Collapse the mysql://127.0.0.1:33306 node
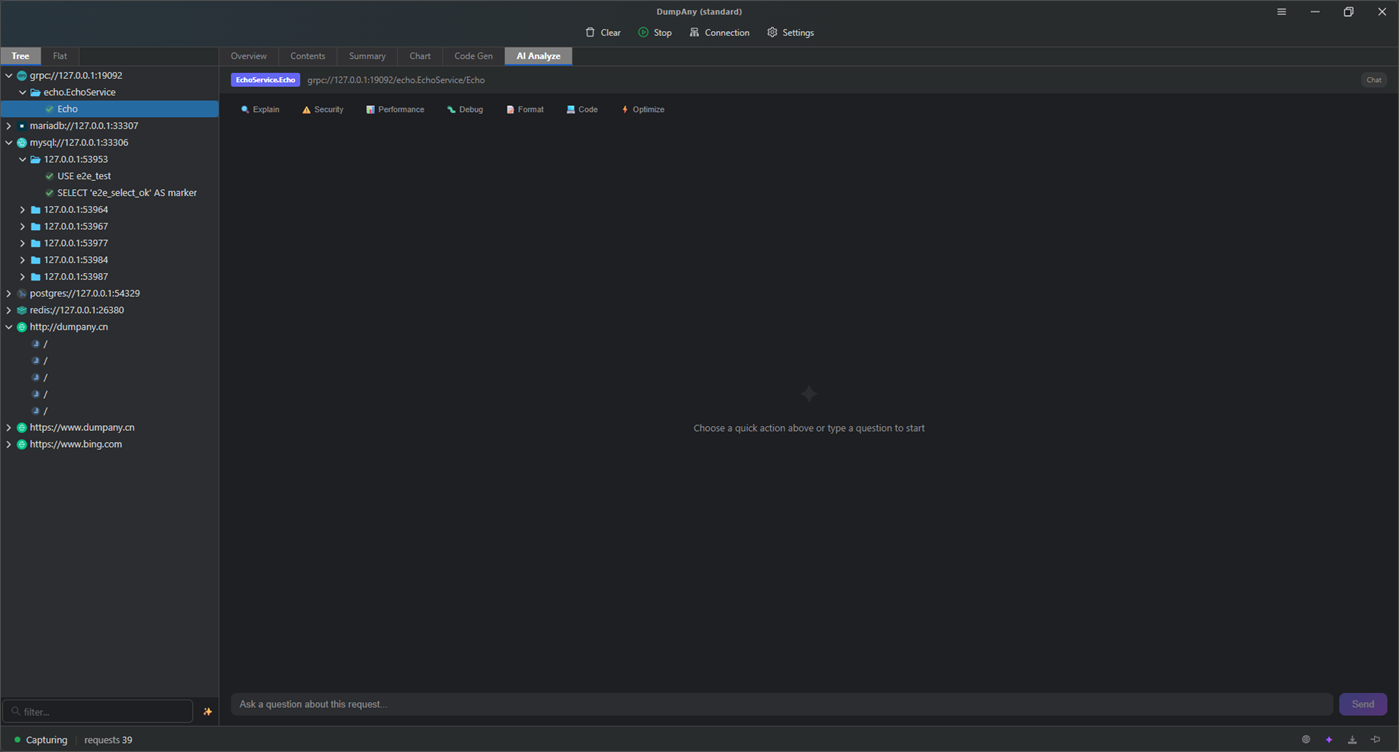1399x752 pixels. tap(9, 143)
